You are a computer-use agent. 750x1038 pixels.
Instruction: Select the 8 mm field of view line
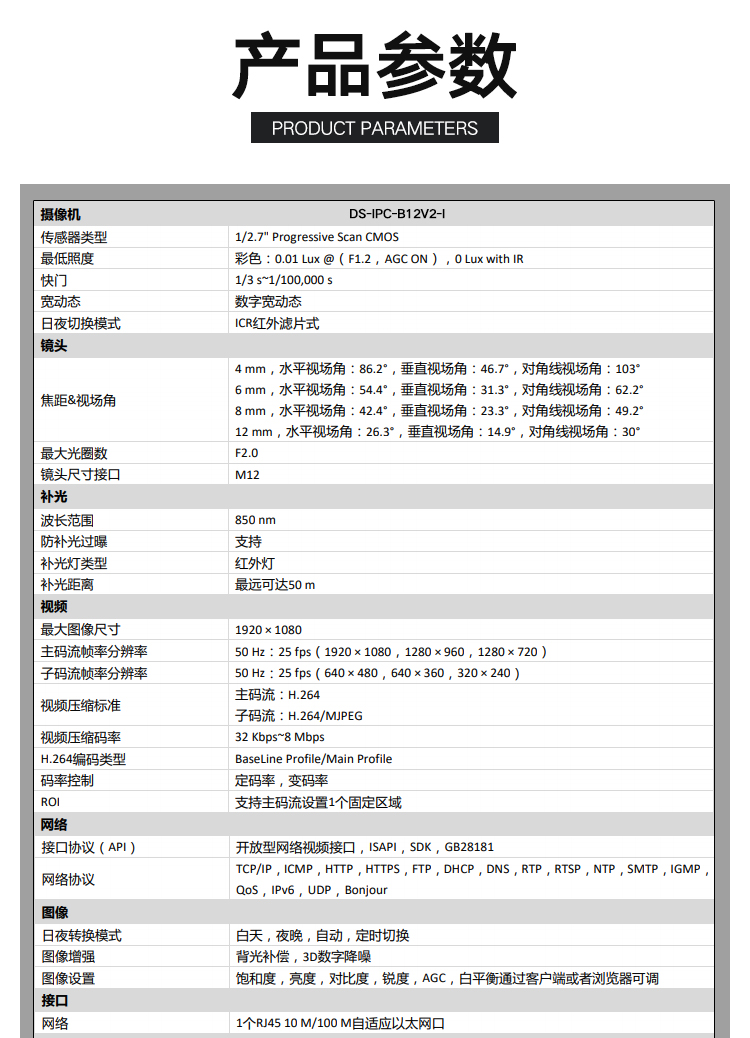click(439, 411)
